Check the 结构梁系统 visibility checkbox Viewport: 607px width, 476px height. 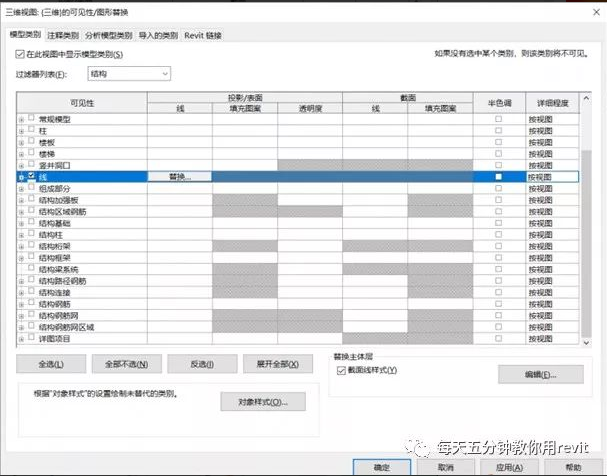point(31,268)
